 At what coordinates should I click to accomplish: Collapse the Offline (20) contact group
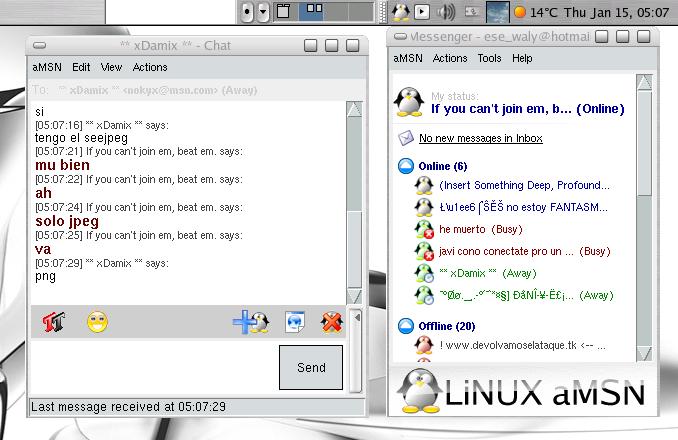pyautogui.click(x=406, y=326)
